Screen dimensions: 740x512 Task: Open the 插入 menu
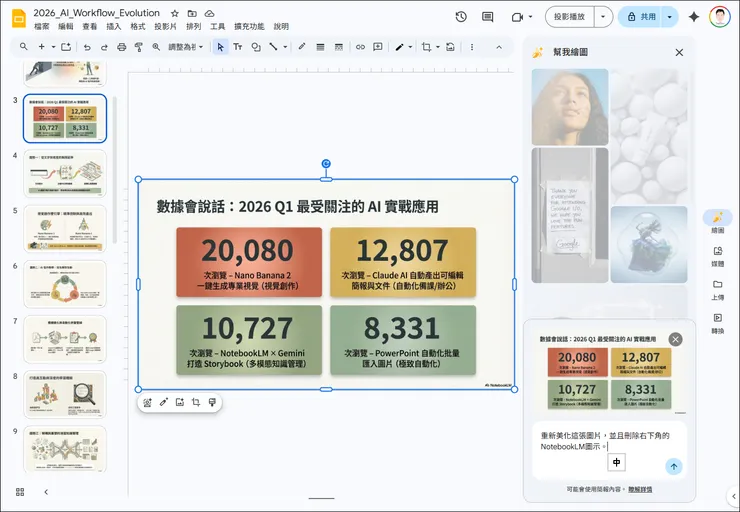(114, 26)
